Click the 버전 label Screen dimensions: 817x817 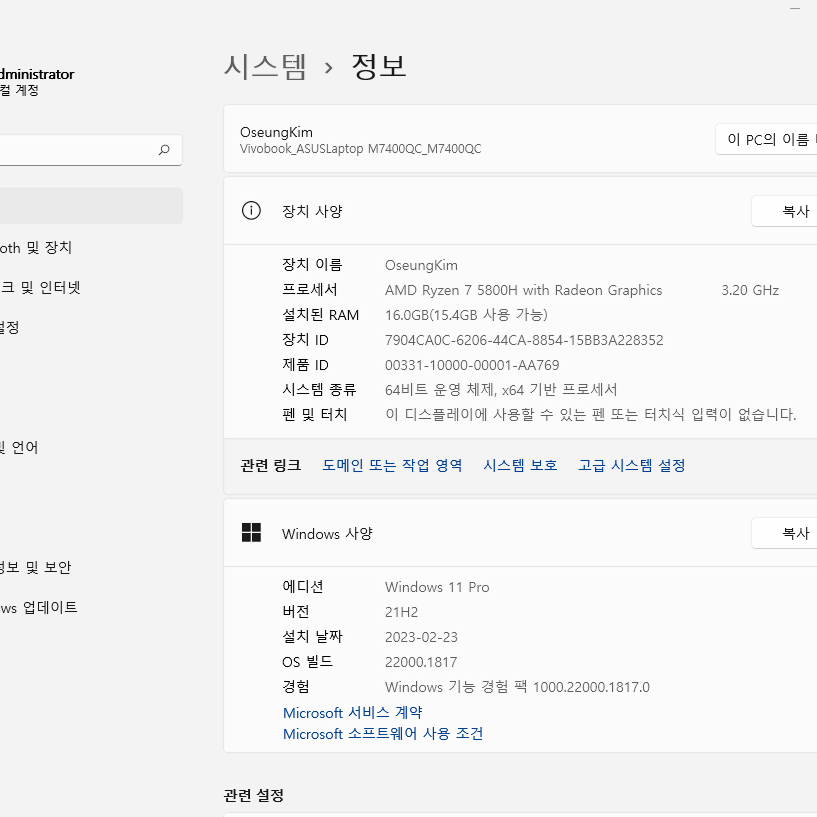point(295,611)
